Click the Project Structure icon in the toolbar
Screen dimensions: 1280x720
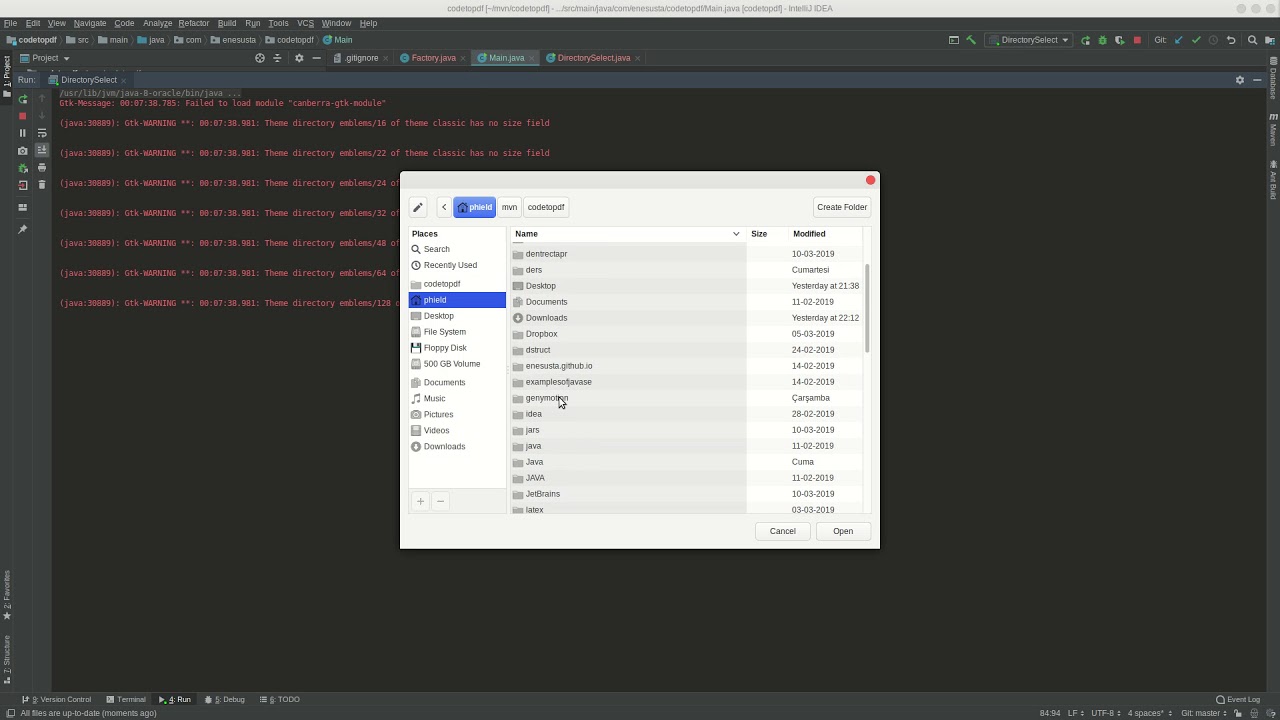pos(1269,40)
